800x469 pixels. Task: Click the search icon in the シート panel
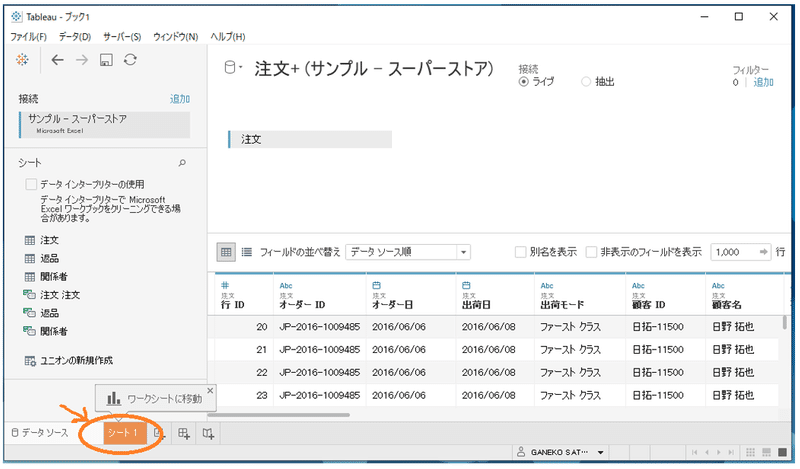(x=182, y=163)
